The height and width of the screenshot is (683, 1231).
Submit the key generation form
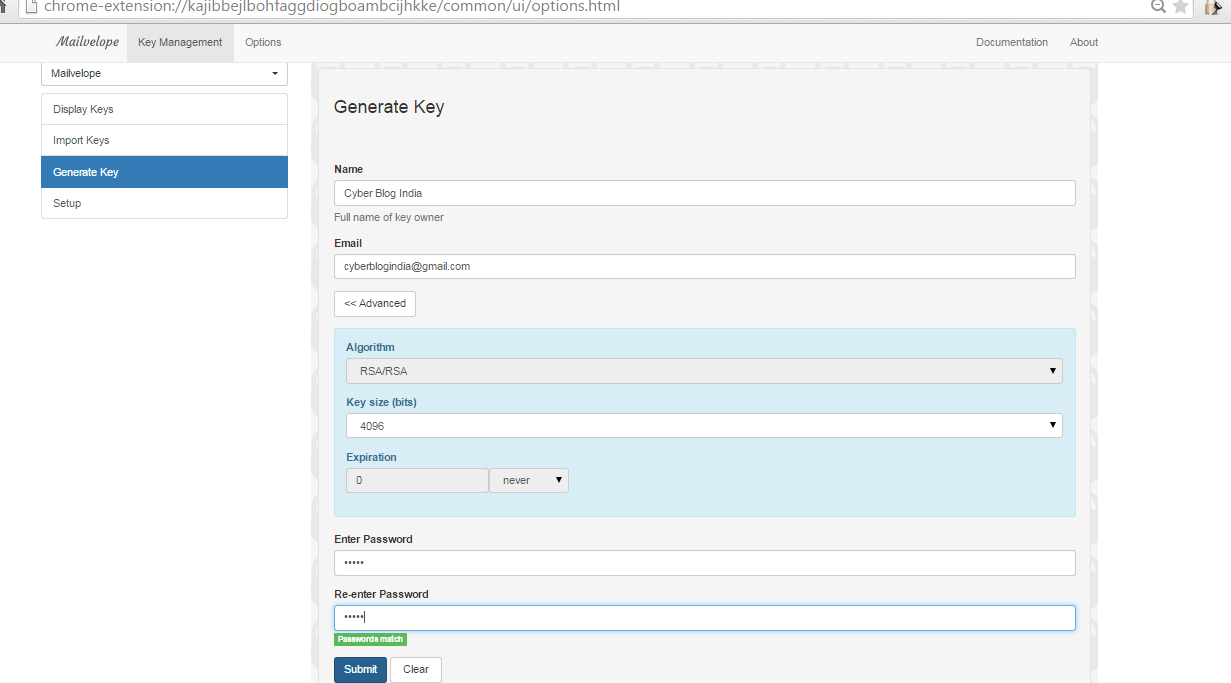(360, 670)
